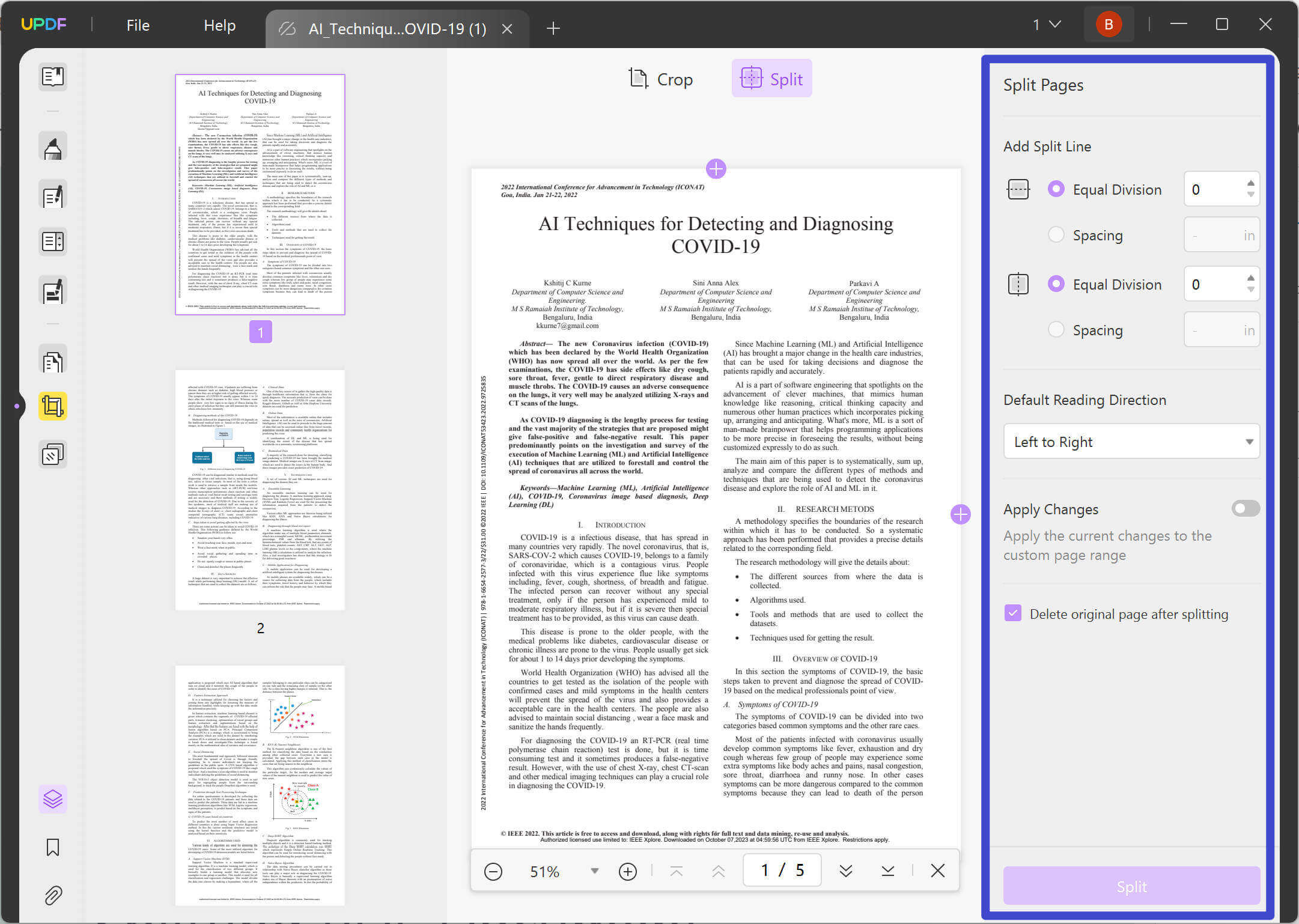Open the Reader view tool
1299x924 pixels.
click(x=52, y=77)
